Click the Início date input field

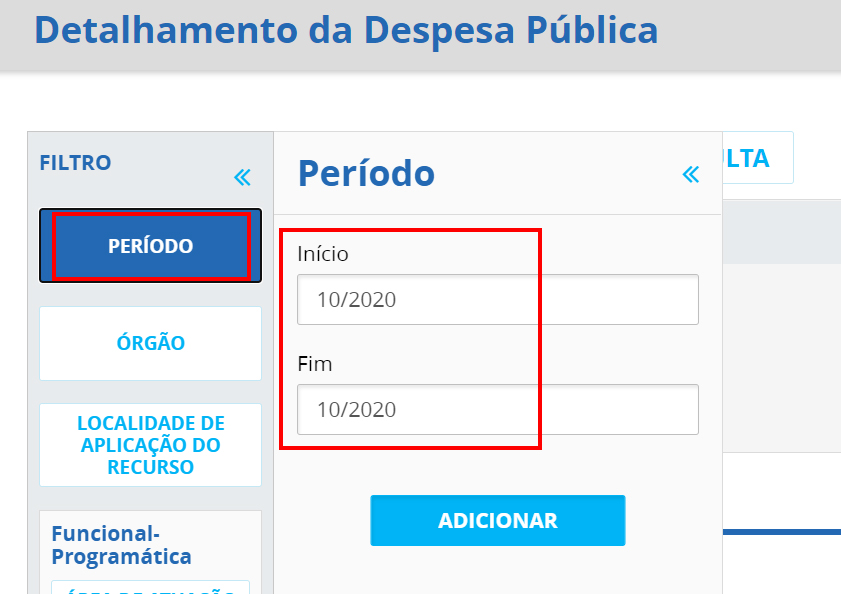[497, 299]
